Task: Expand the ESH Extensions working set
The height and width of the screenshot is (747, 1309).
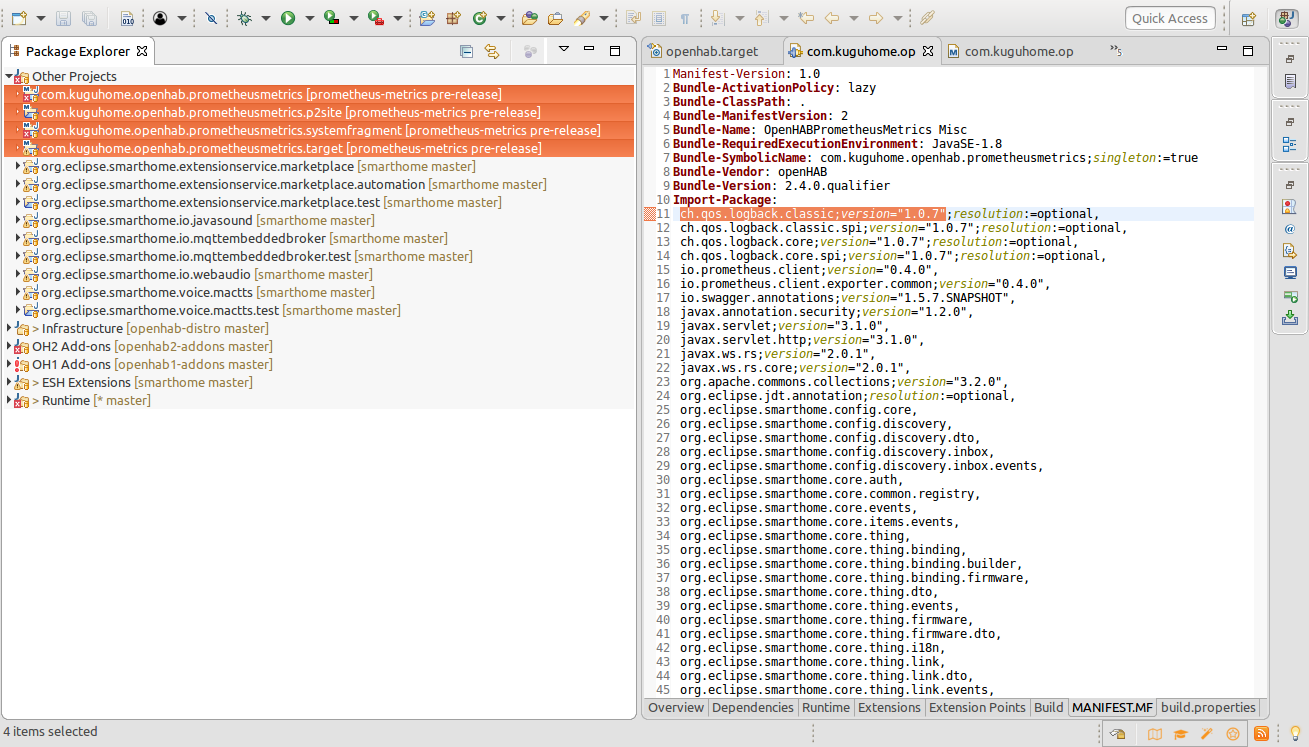Action: click(x=9, y=382)
